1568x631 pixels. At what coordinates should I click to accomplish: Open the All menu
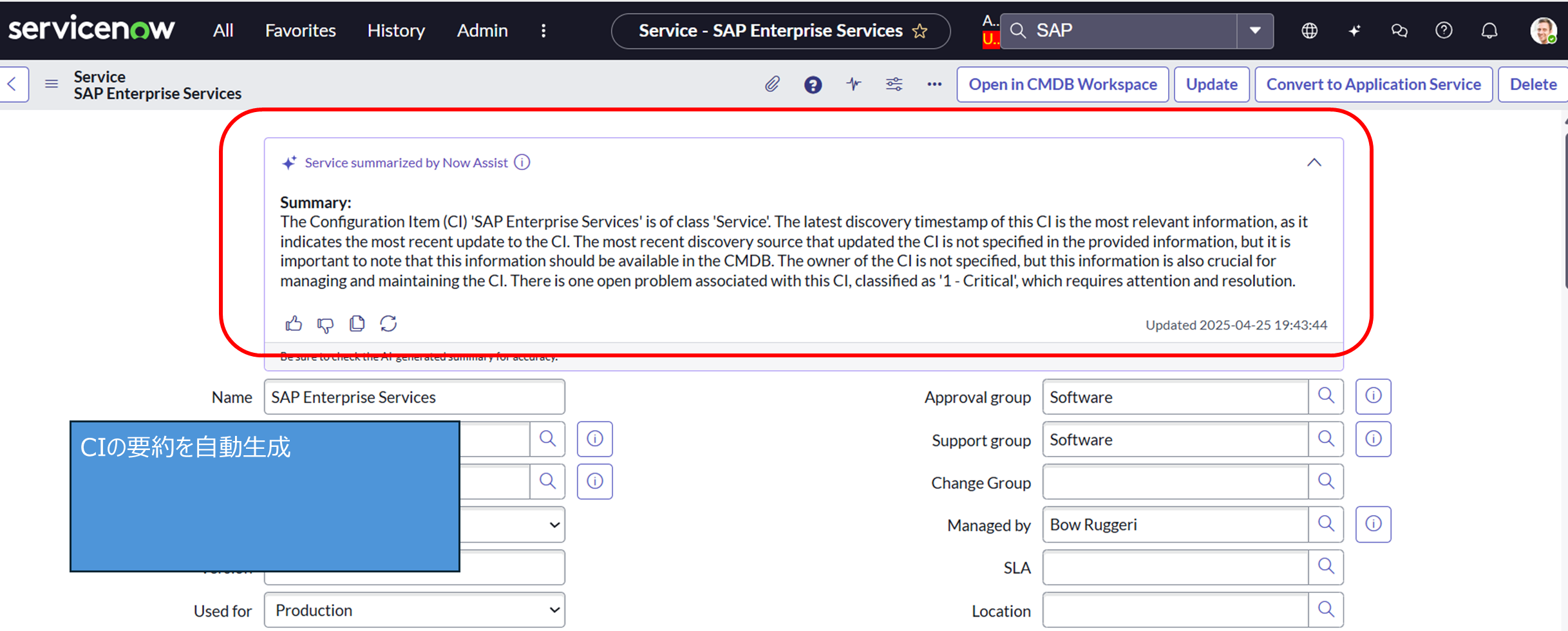click(223, 30)
